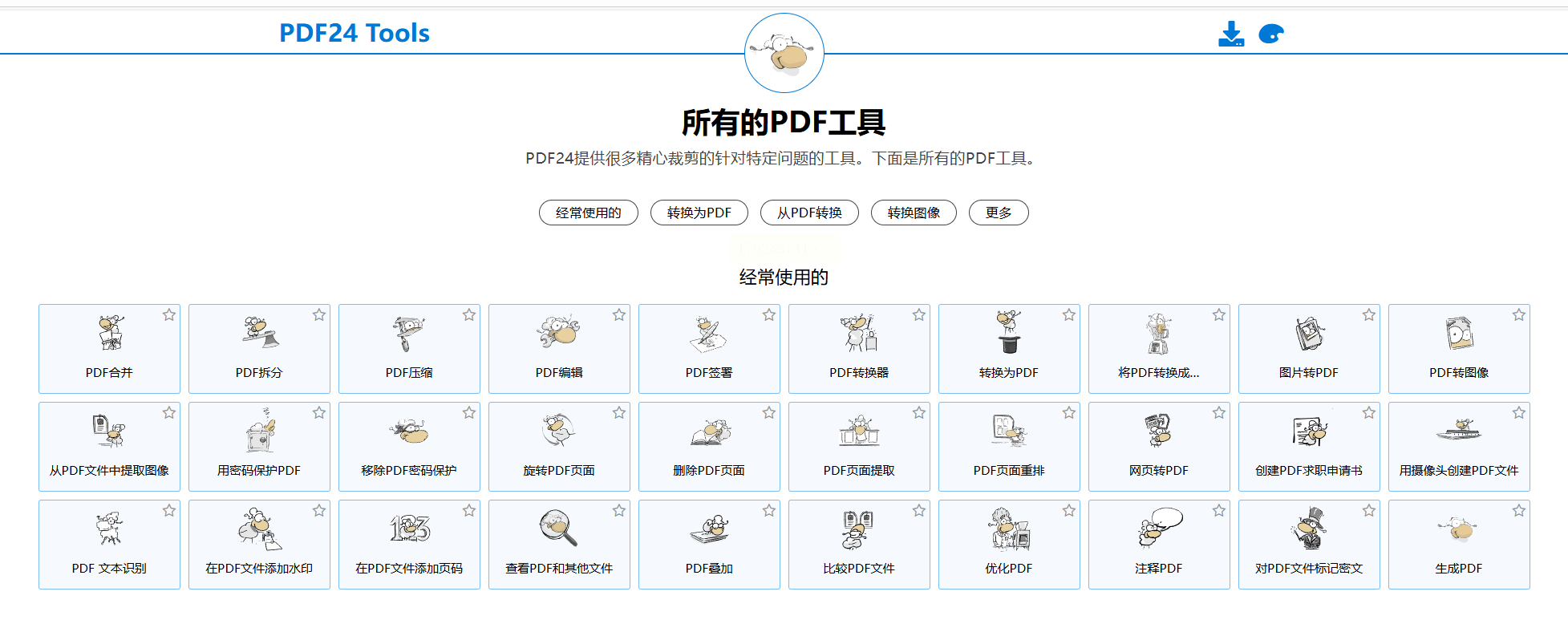Choose the 从PDF转换 category pill
Image resolution: width=1568 pixels, height=624 pixels.
tap(809, 213)
